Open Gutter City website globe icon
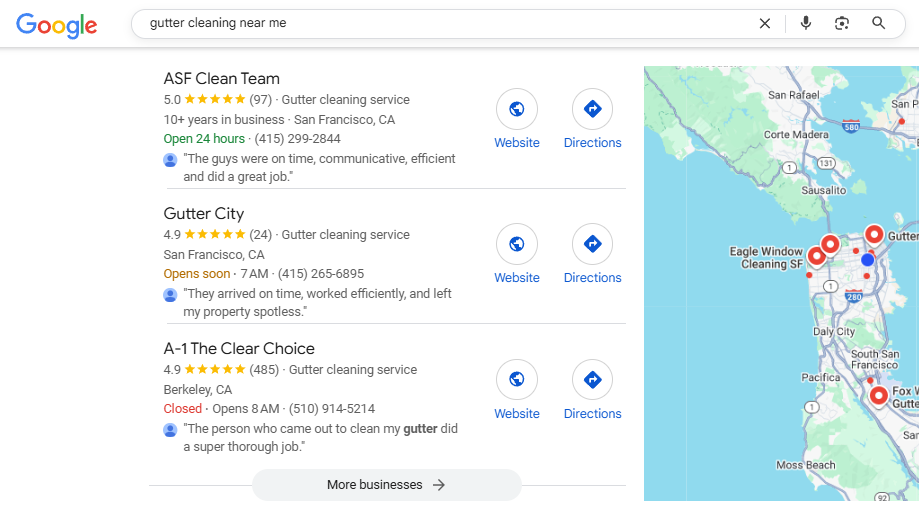 (x=517, y=244)
